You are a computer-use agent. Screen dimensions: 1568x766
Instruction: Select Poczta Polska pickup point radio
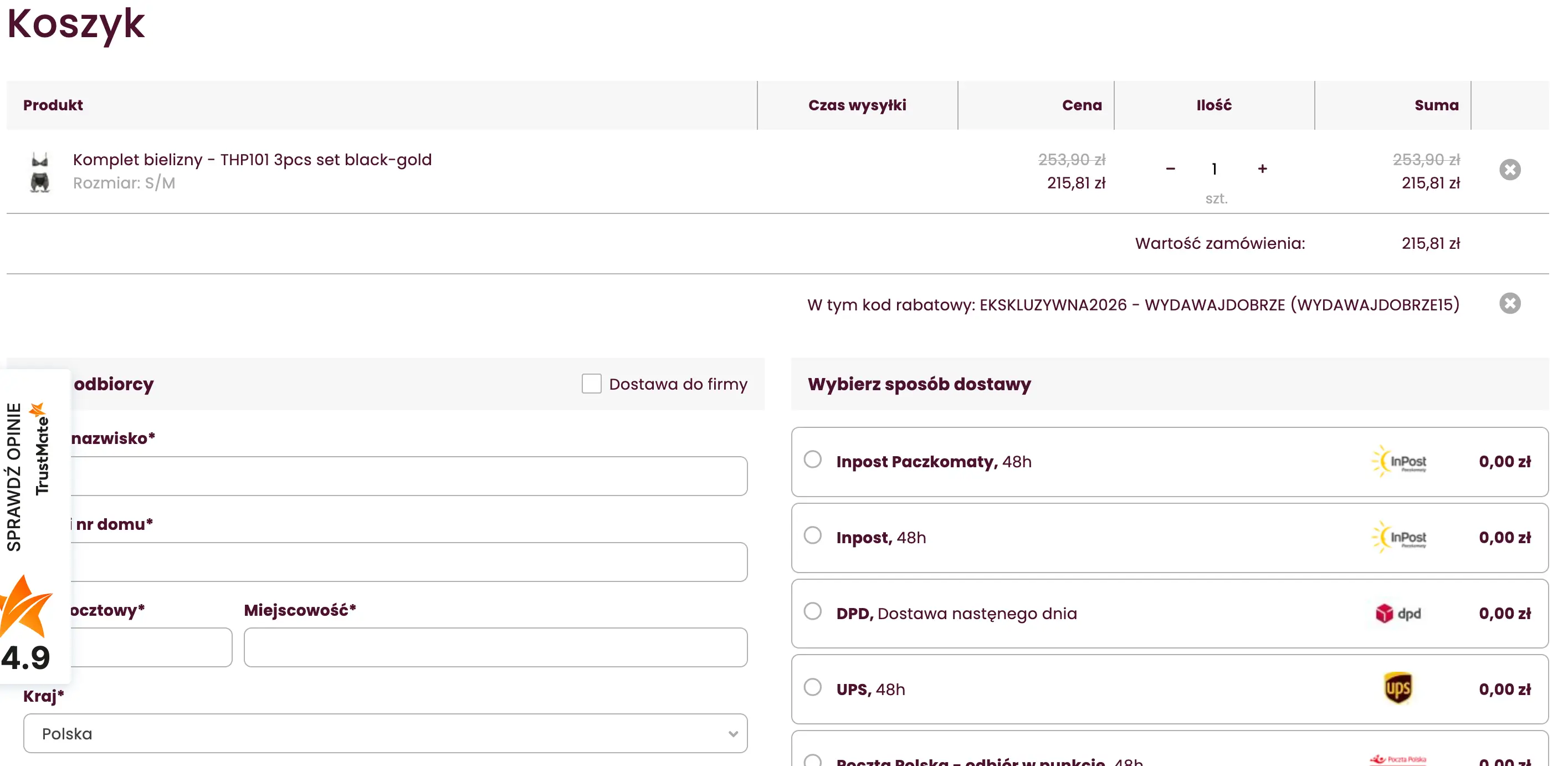pos(812,760)
